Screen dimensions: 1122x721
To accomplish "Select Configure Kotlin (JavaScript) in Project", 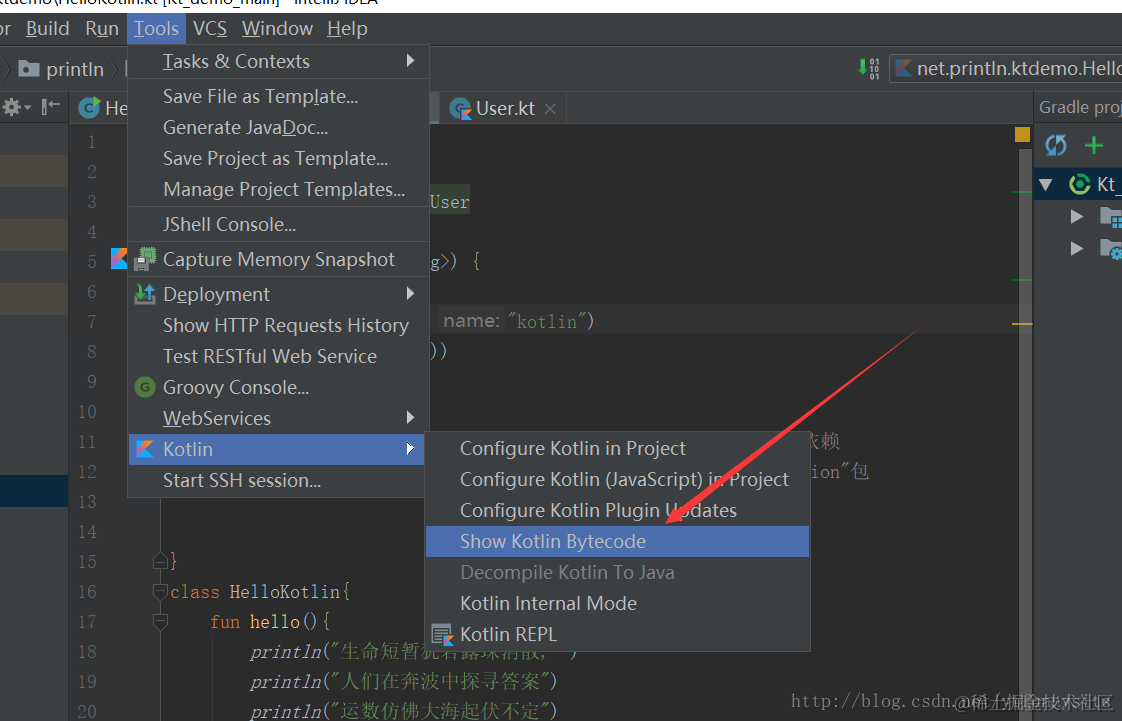I will 618,479.
